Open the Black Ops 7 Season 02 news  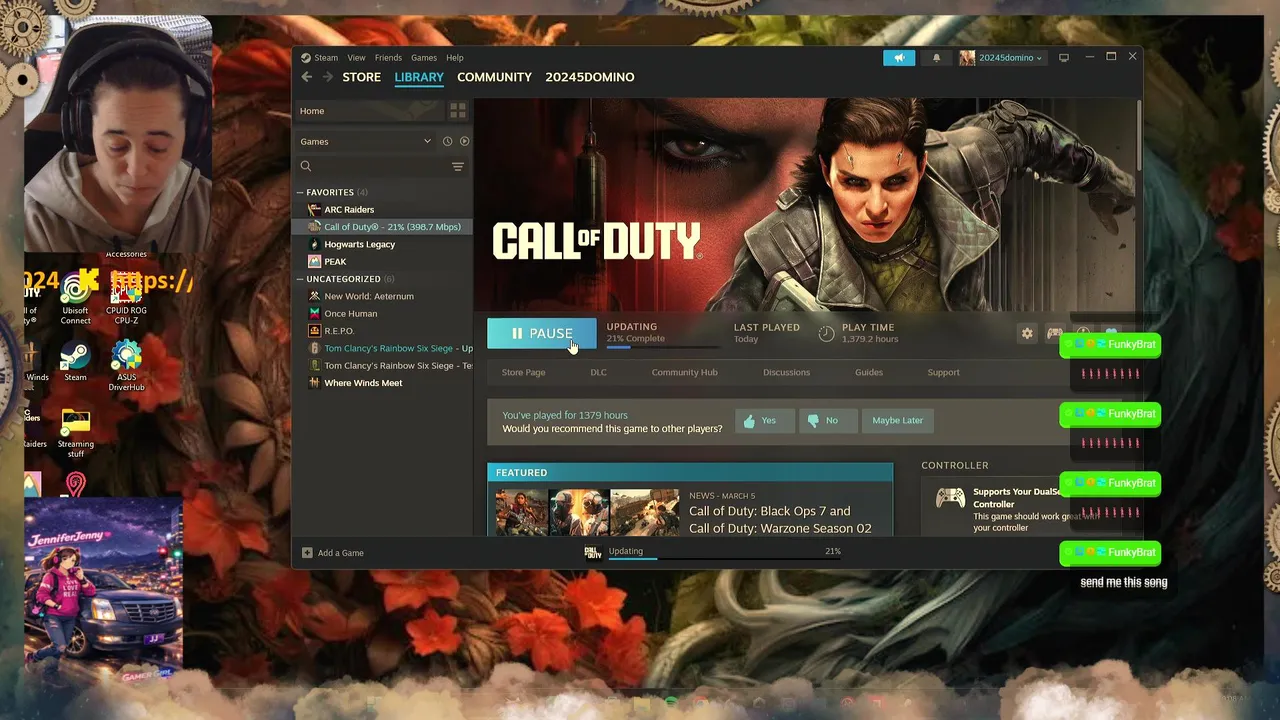(780, 520)
